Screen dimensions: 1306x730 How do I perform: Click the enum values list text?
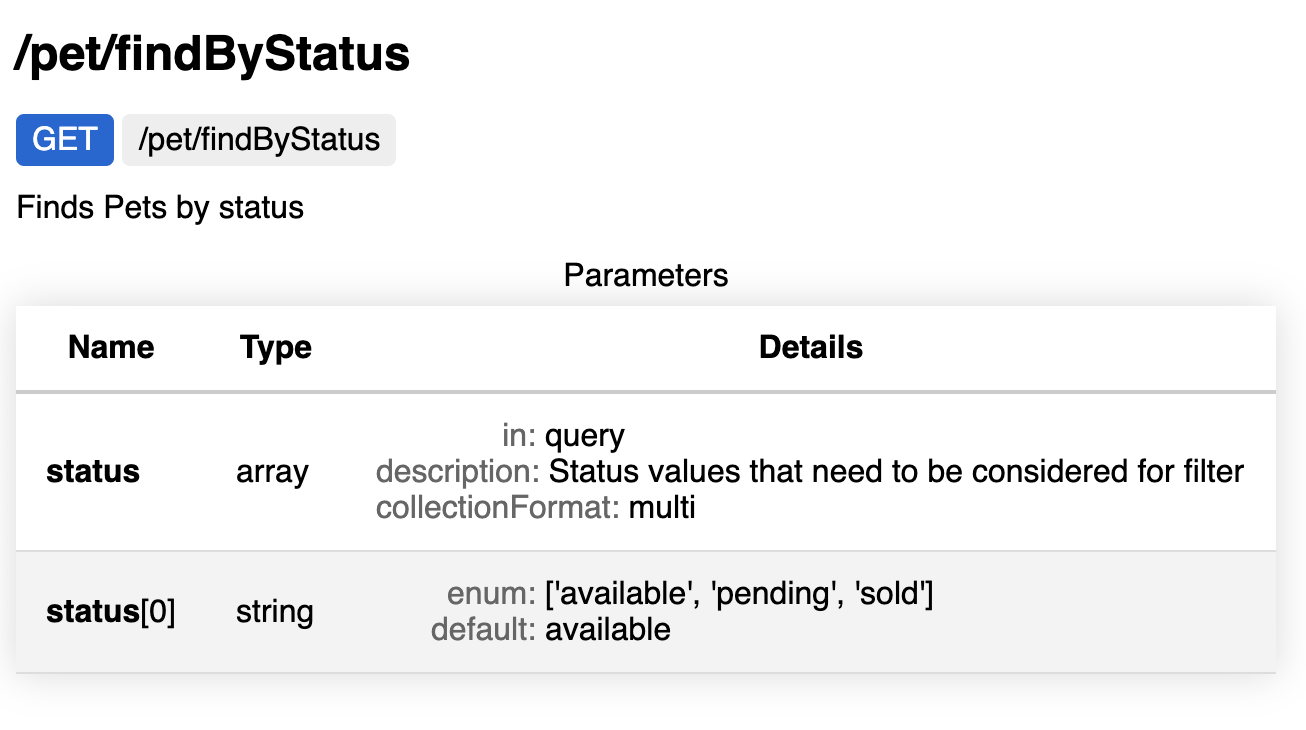tap(739, 594)
